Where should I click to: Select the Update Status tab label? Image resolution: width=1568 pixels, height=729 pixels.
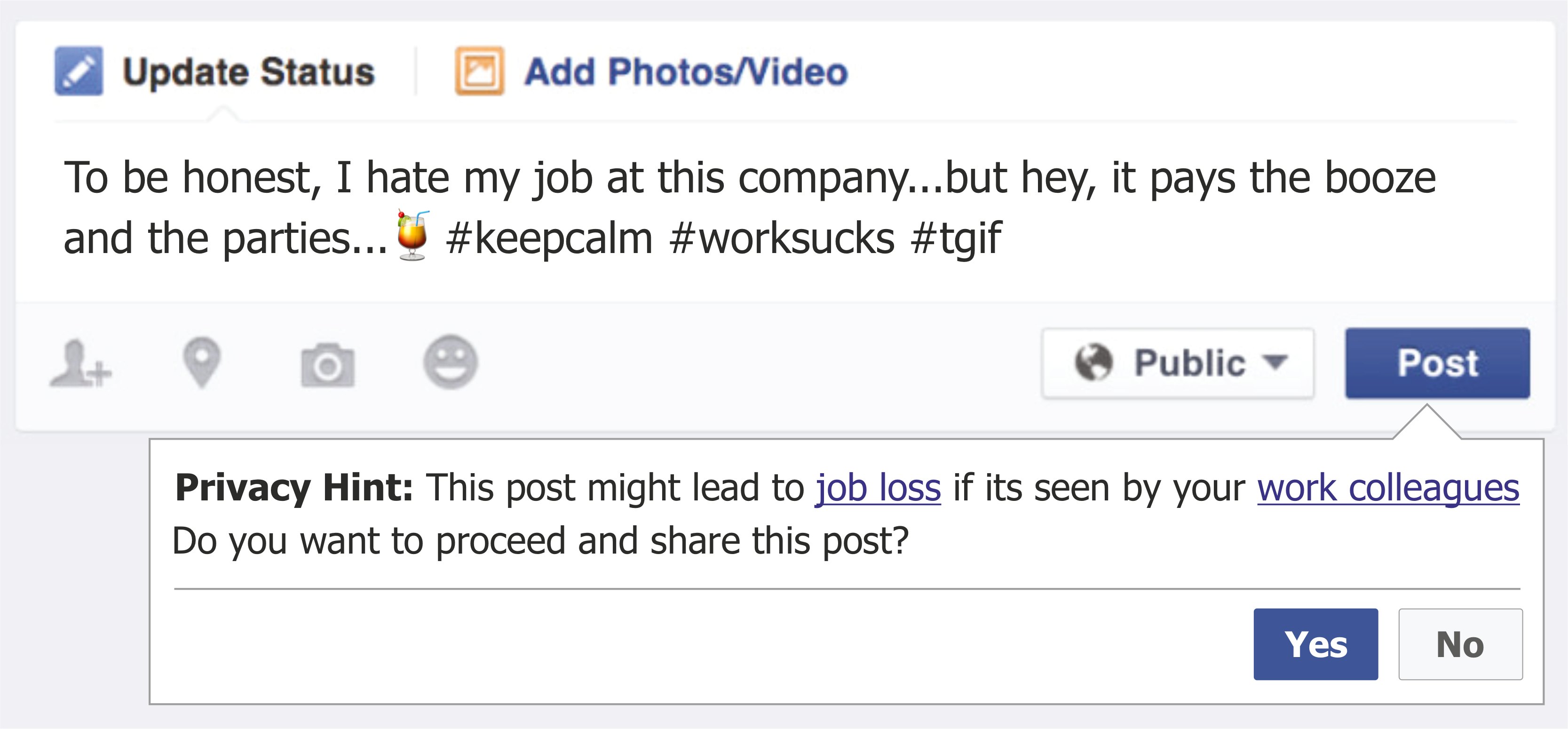(x=248, y=72)
